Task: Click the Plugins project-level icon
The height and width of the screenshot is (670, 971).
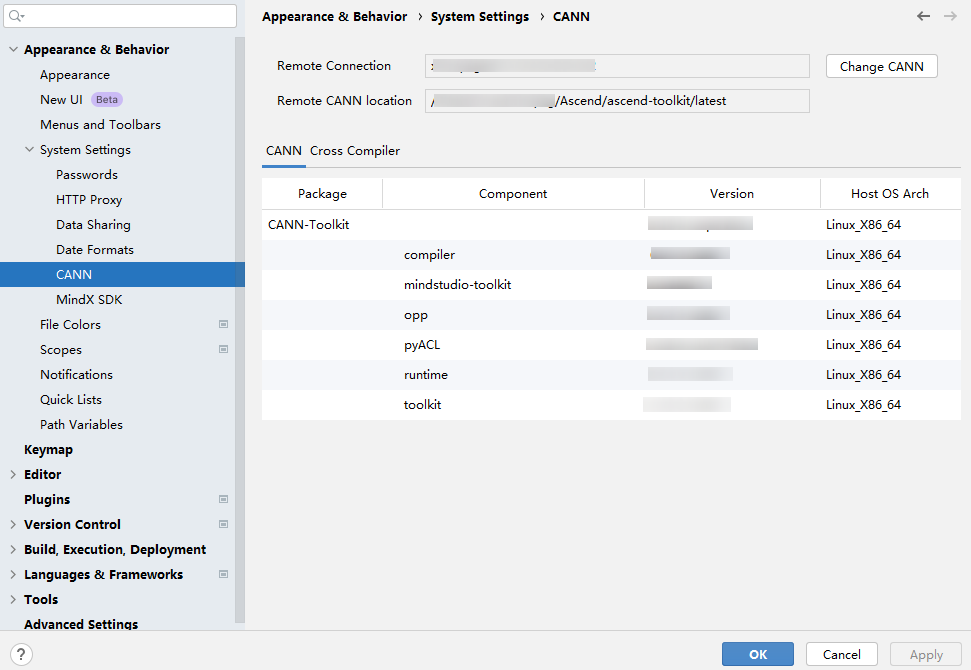Action: click(224, 499)
